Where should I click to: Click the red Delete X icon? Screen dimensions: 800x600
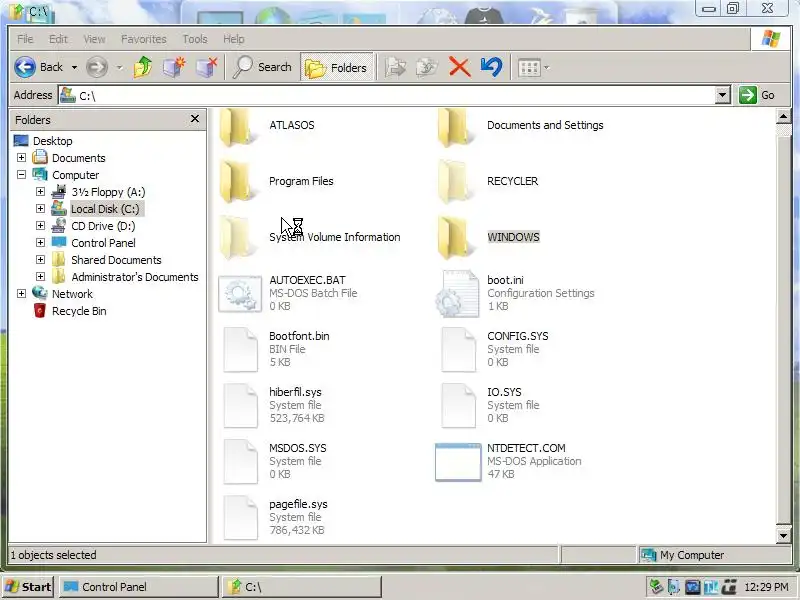(459, 67)
